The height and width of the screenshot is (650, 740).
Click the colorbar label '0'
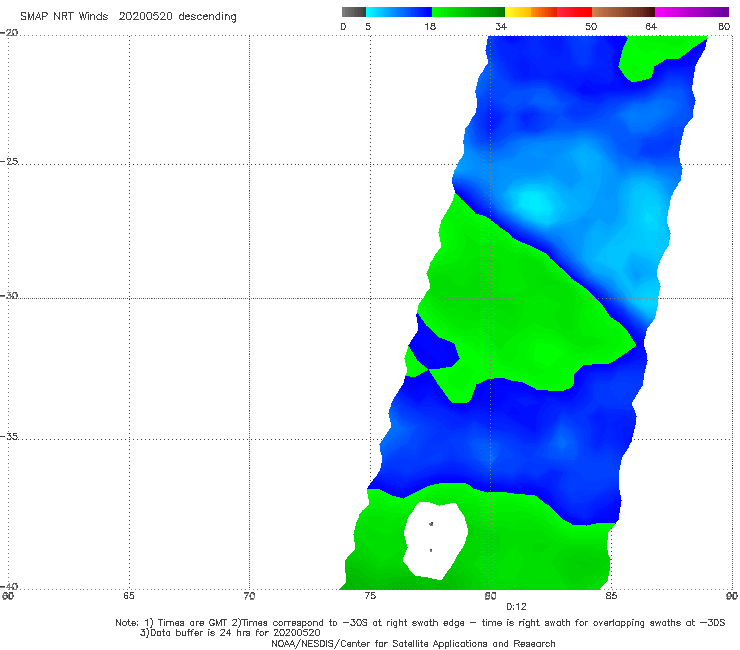(343, 26)
